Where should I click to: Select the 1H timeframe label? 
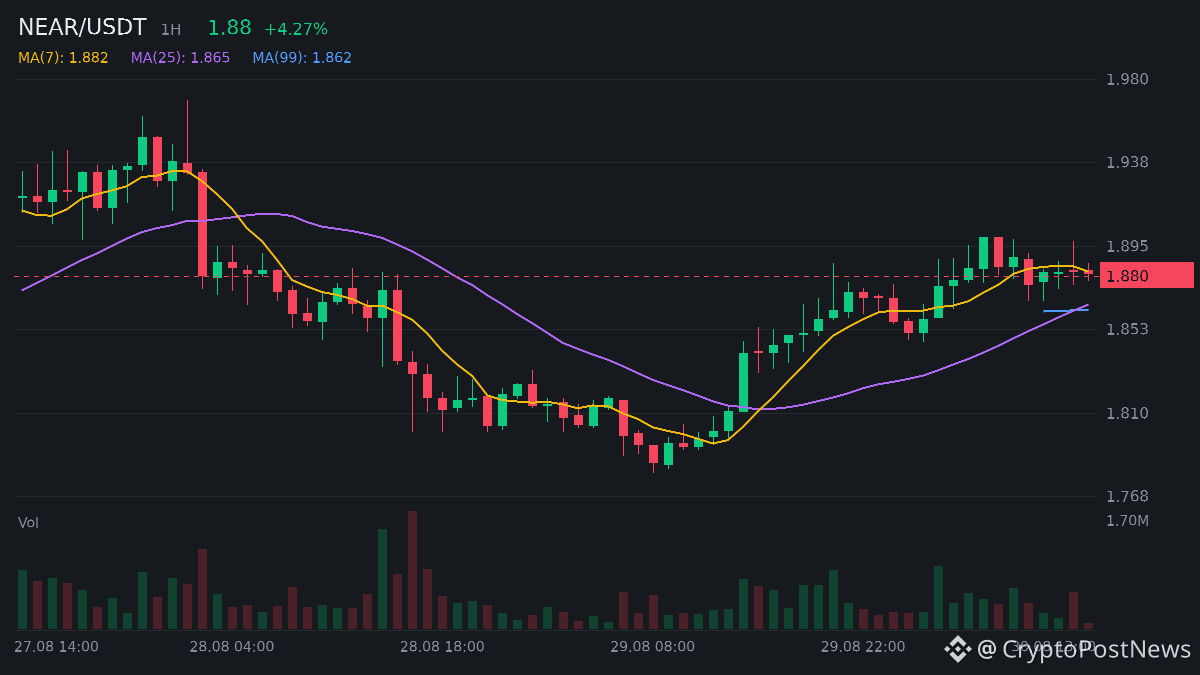tap(171, 30)
